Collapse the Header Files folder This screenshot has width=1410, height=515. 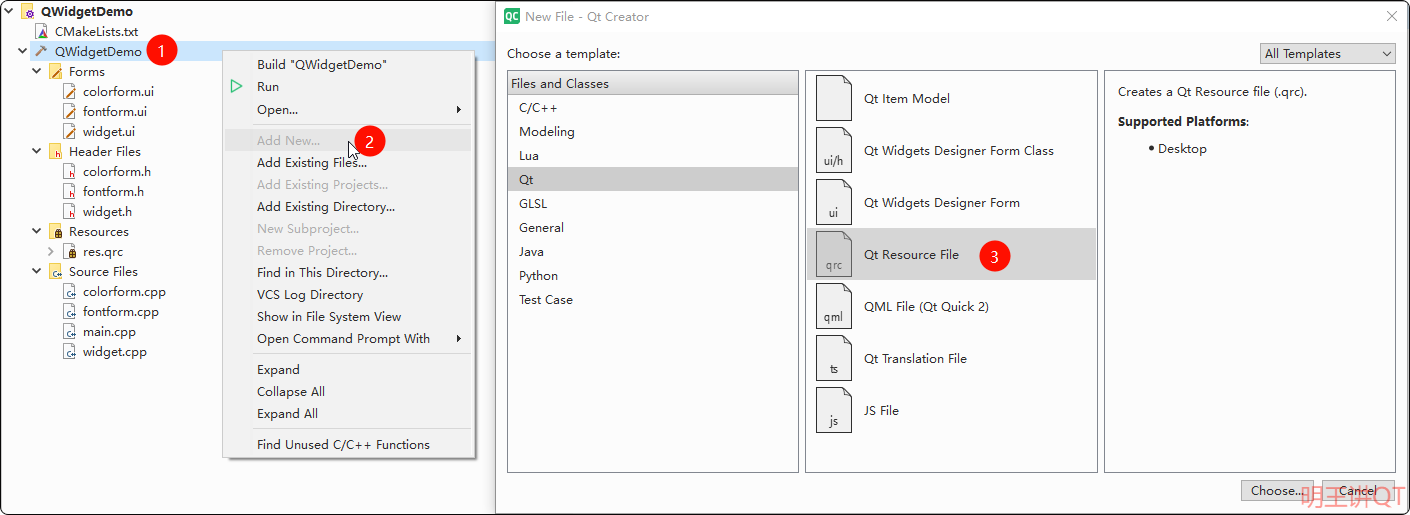37,152
